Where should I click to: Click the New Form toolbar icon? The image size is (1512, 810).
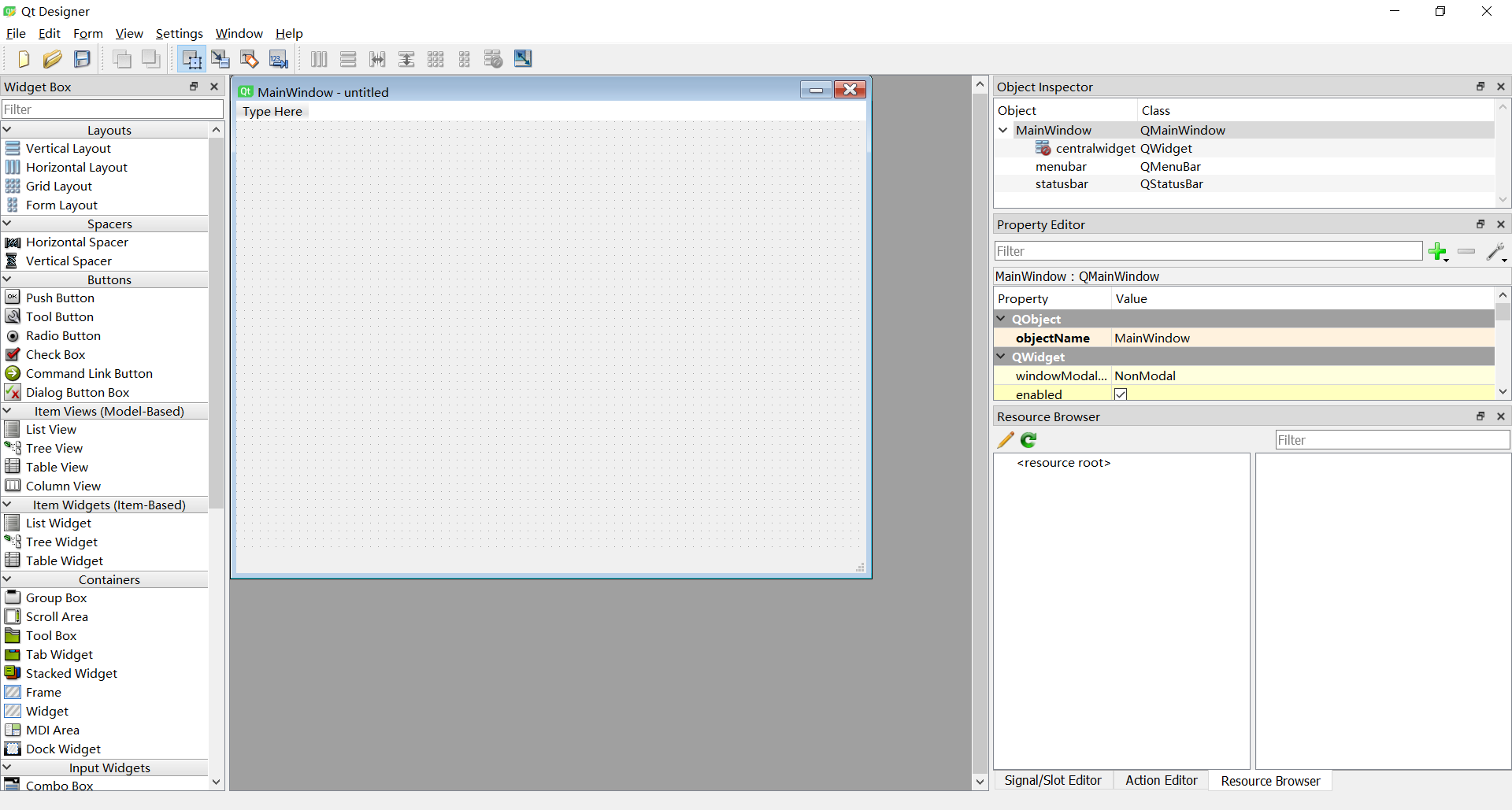click(23, 59)
